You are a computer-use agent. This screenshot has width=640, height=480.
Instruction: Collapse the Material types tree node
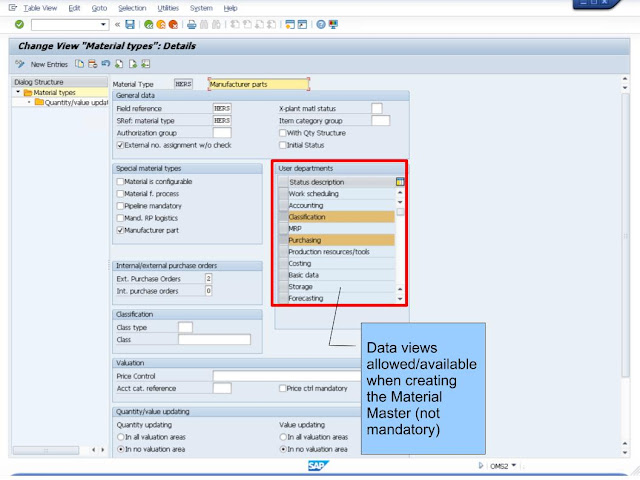pyautogui.click(x=18, y=92)
